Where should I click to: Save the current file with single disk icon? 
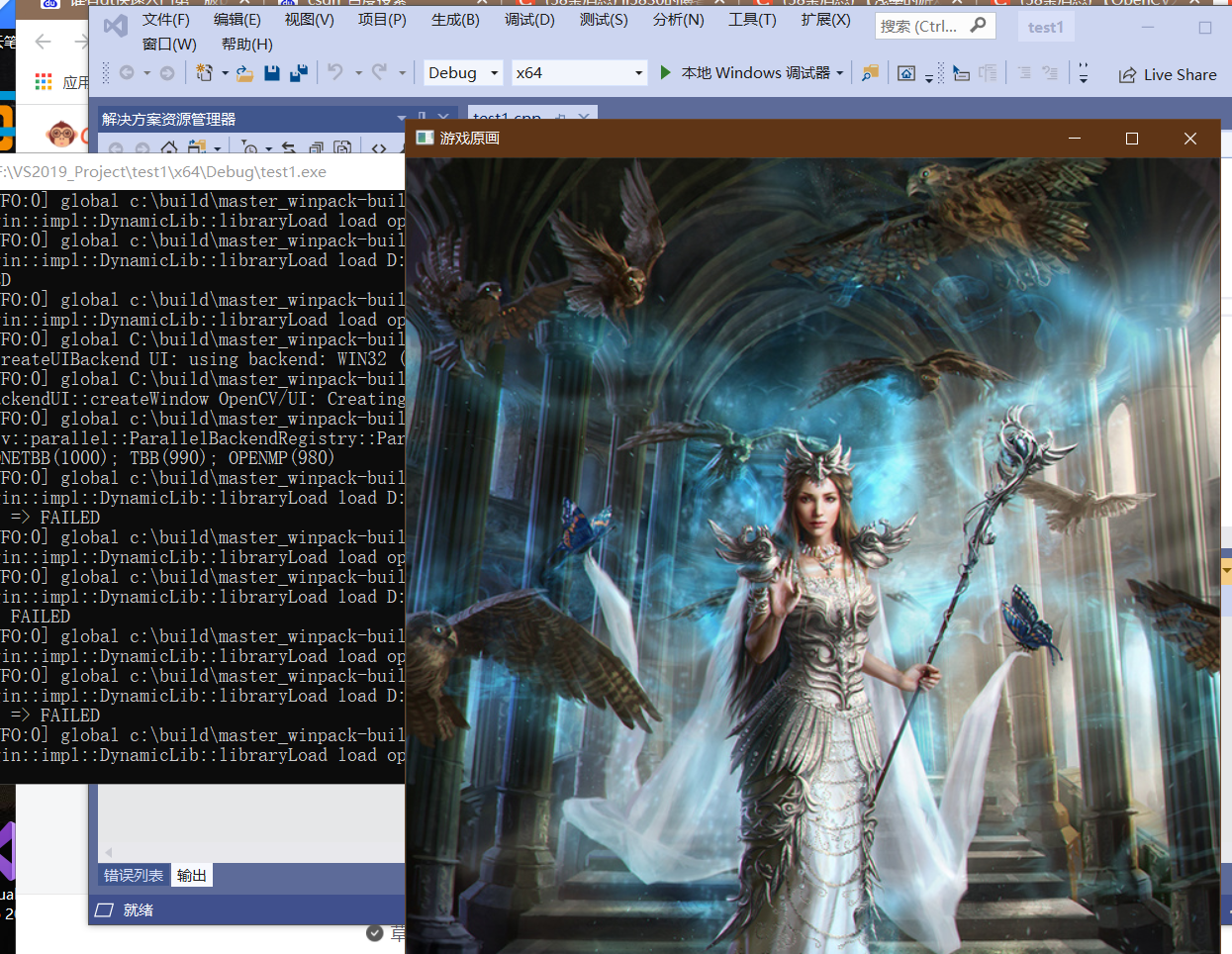(271, 73)
